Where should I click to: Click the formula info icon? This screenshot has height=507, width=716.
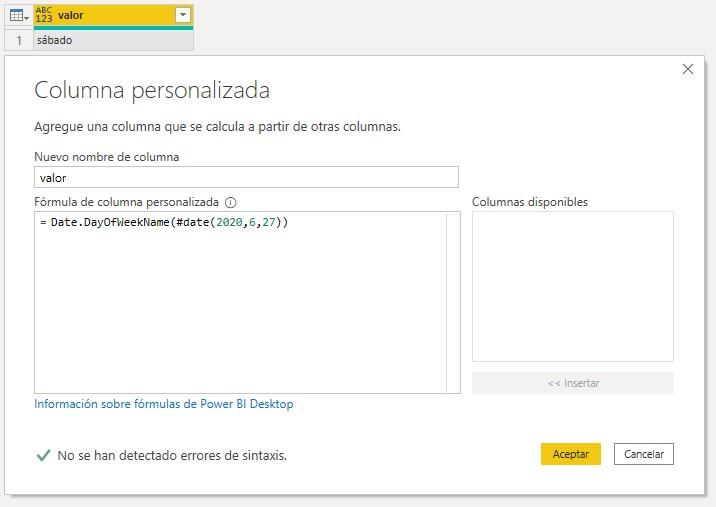point(231,202)
